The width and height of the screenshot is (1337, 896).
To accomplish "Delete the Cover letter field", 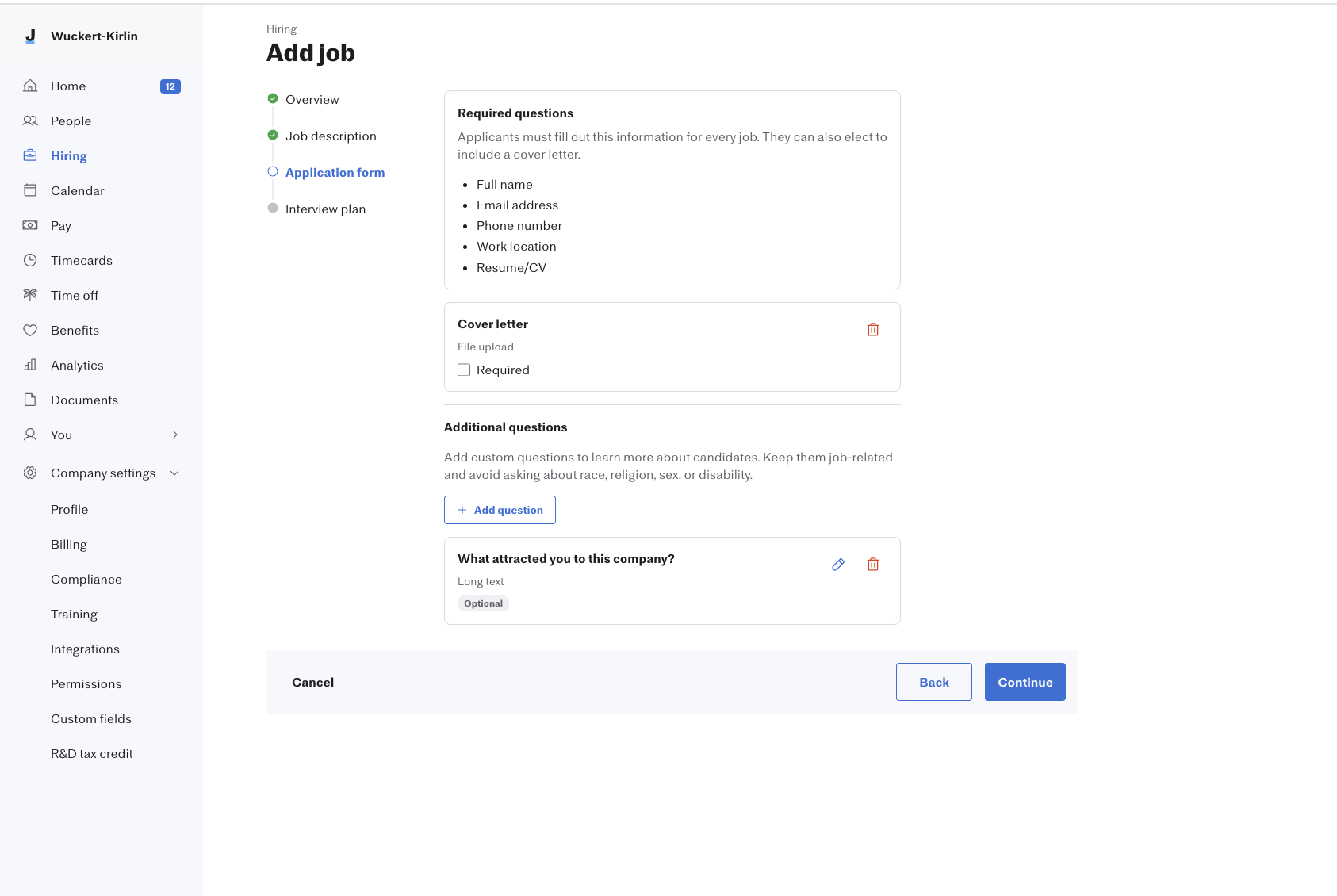I will [x=873, y=329].
